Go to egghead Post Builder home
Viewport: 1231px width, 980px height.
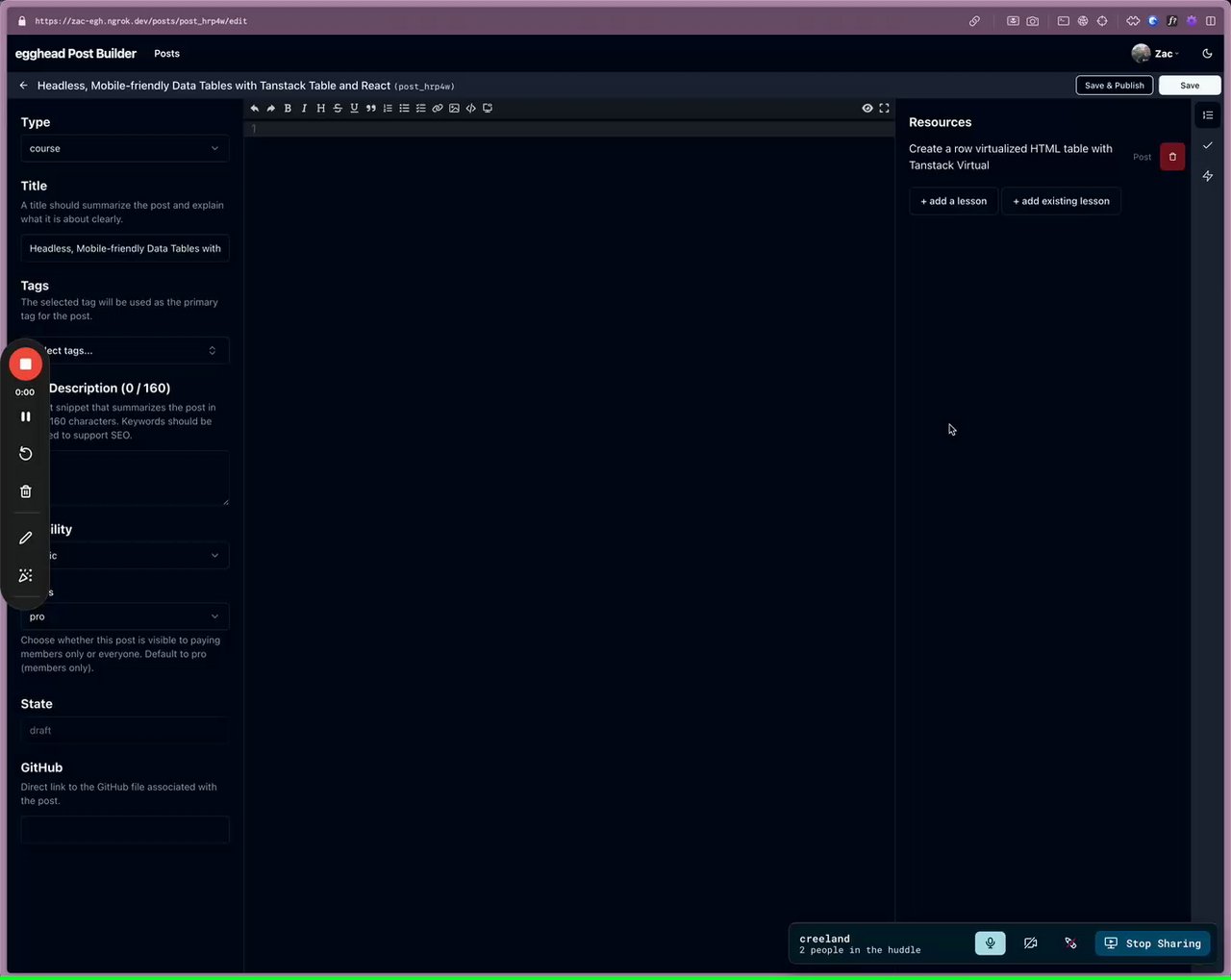(x=76, y=54)
